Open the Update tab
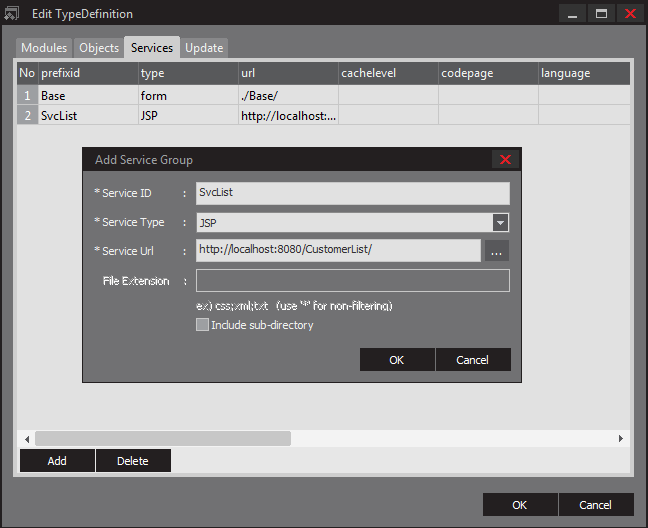Image resolution: width=648 pixels, height=528 pixels. pos(204,48)
